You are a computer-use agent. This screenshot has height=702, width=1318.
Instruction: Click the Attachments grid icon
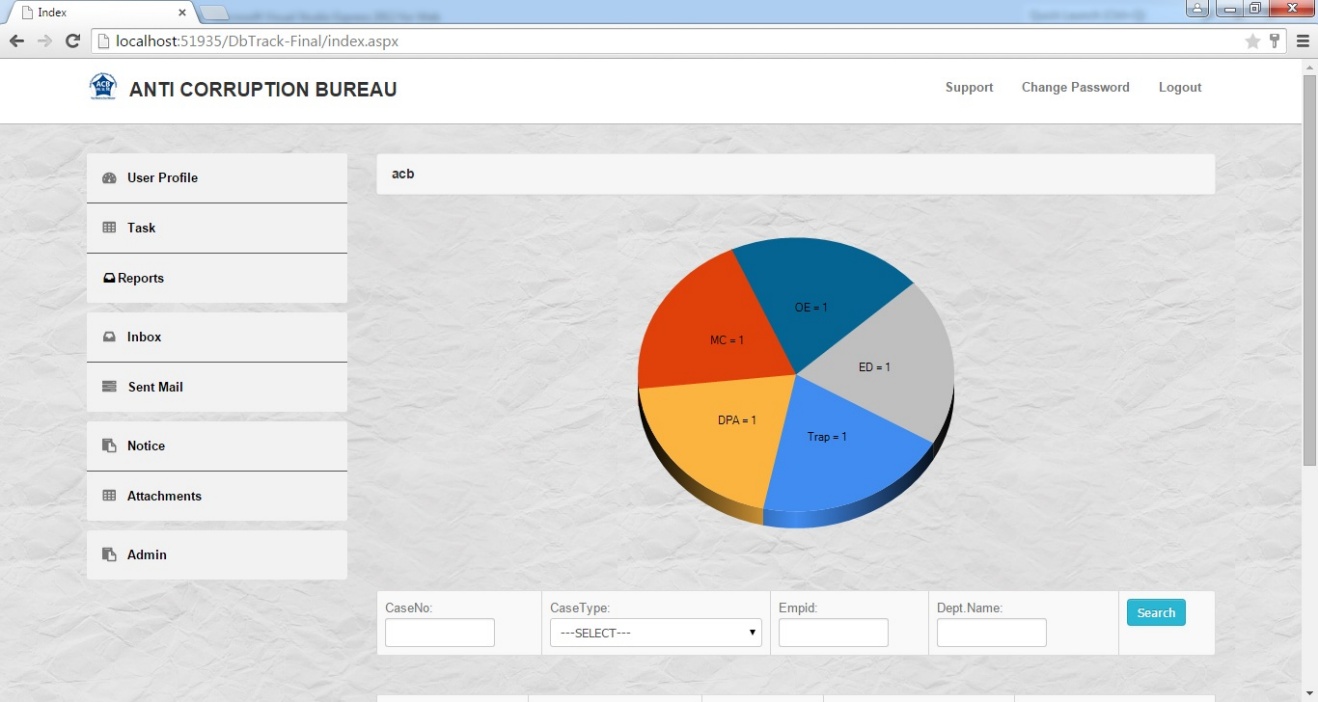point(110,496)
